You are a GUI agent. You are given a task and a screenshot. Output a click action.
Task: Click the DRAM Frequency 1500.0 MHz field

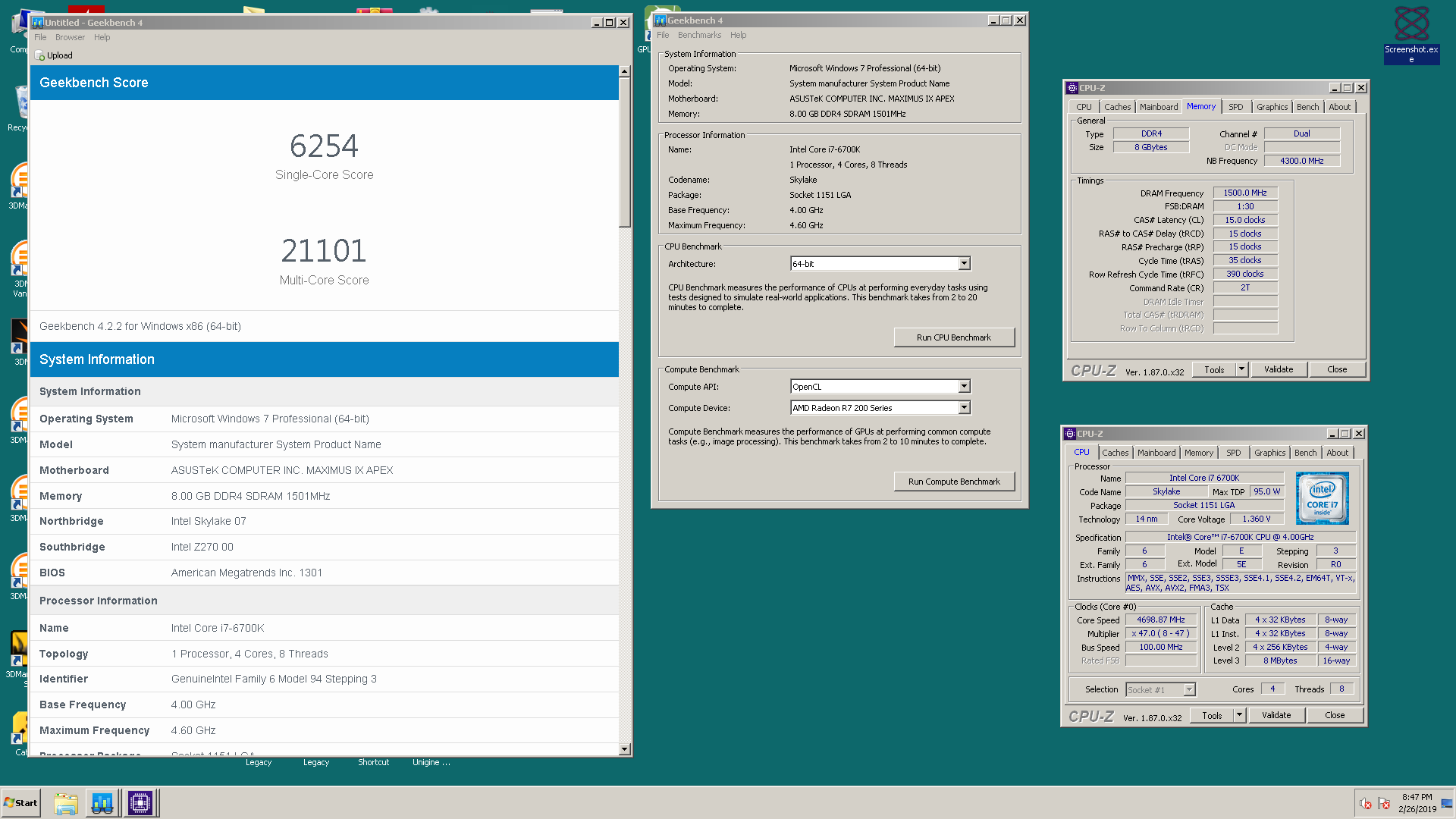pyautogui.click(x=1245, y=193)
